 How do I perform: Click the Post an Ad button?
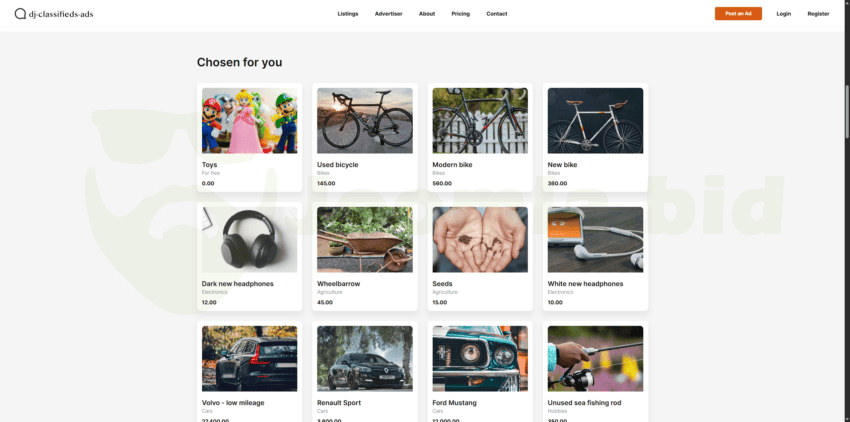[x=738, y=14]
